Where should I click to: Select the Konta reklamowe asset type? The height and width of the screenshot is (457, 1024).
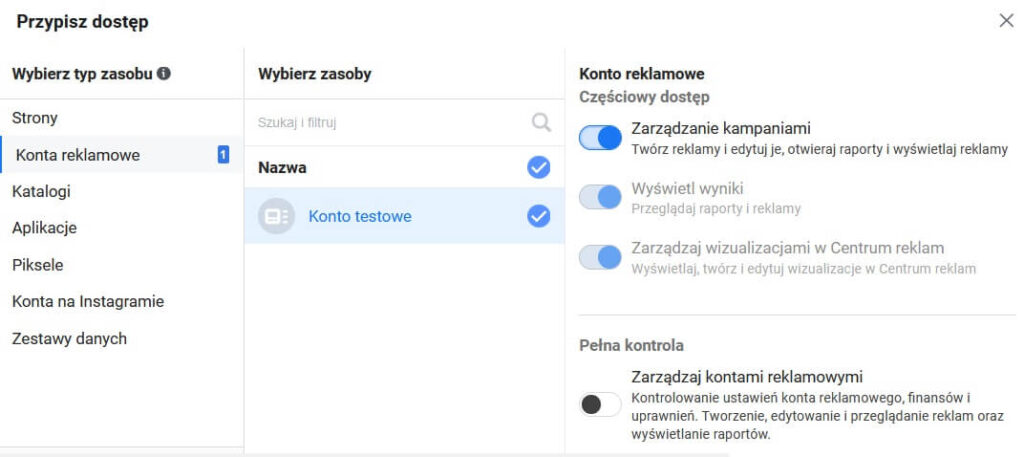pyautogui.click(x=121, y=155)
